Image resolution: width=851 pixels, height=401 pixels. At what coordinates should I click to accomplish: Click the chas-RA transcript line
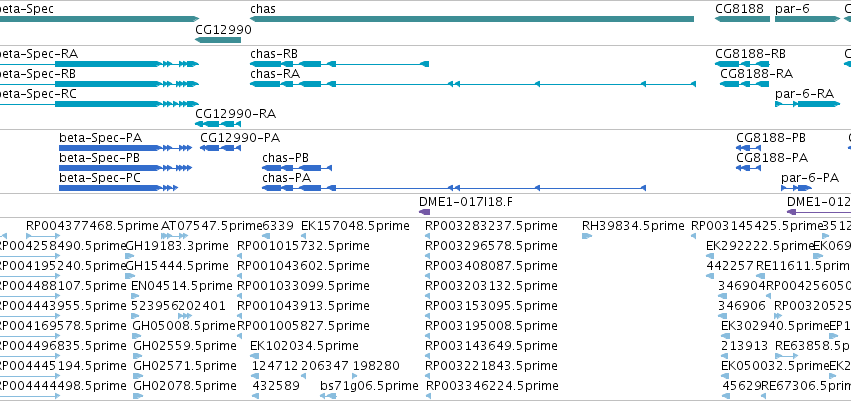[x=473, y=84]
